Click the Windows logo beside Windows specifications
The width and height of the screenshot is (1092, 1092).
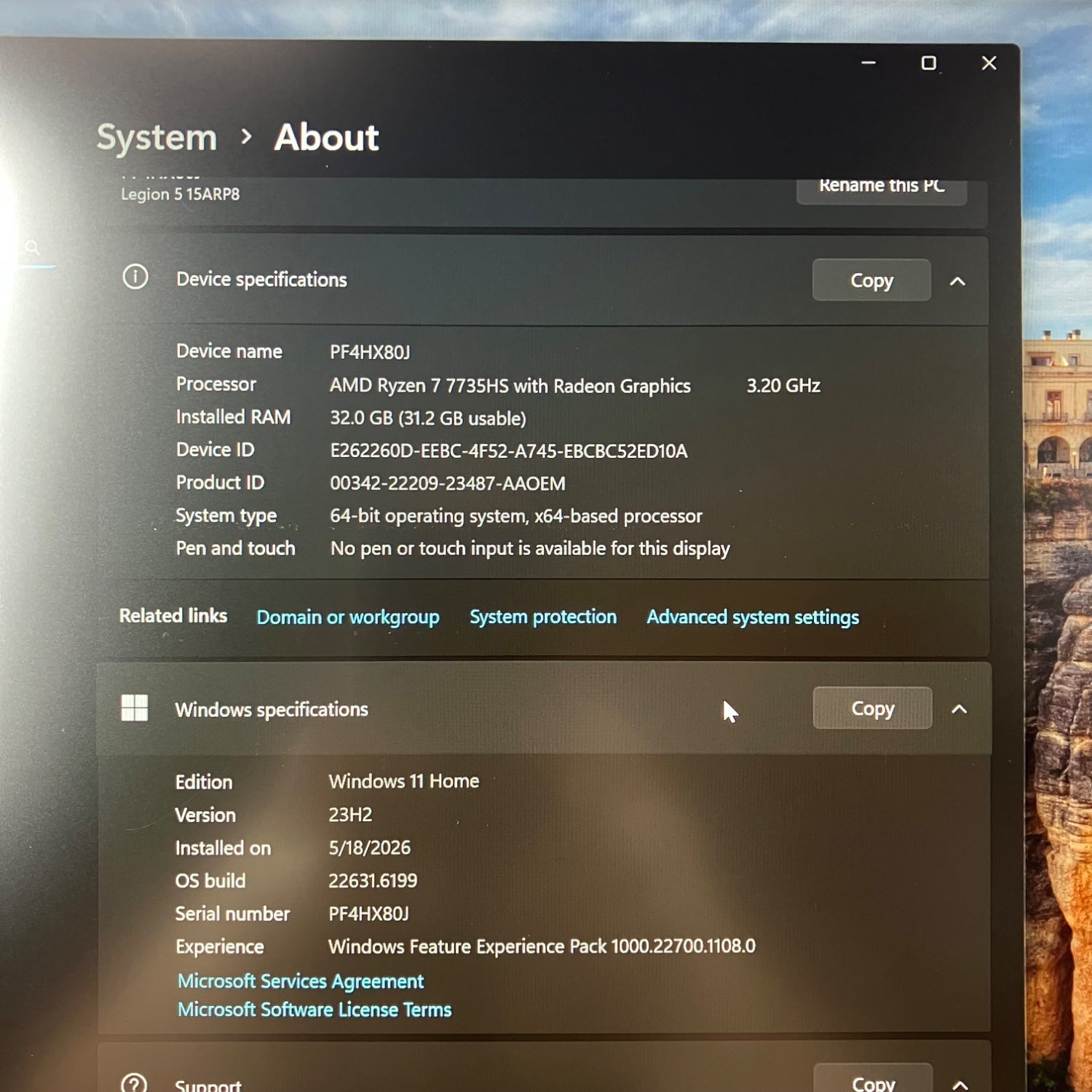click(x=134, y=708)
